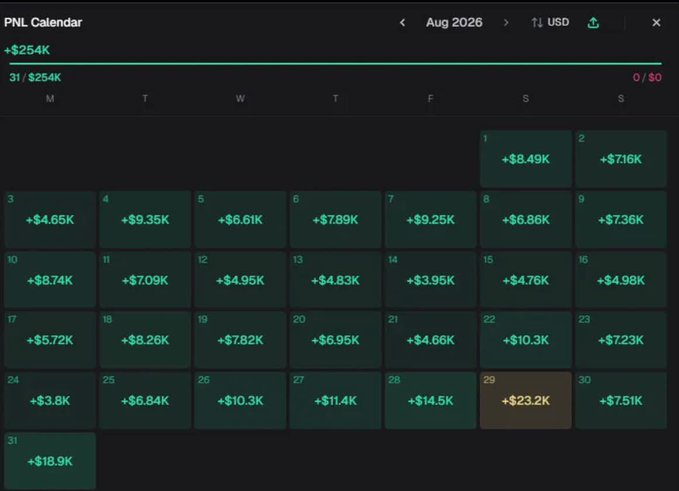
Task: Toggle USD currency switch
Action: coord(550,23)
